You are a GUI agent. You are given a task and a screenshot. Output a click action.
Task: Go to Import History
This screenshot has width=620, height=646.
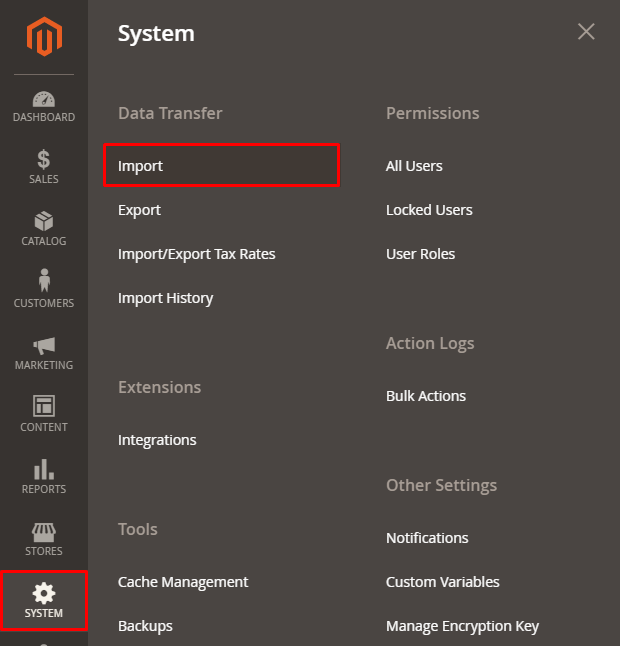(x=165, y=298)
